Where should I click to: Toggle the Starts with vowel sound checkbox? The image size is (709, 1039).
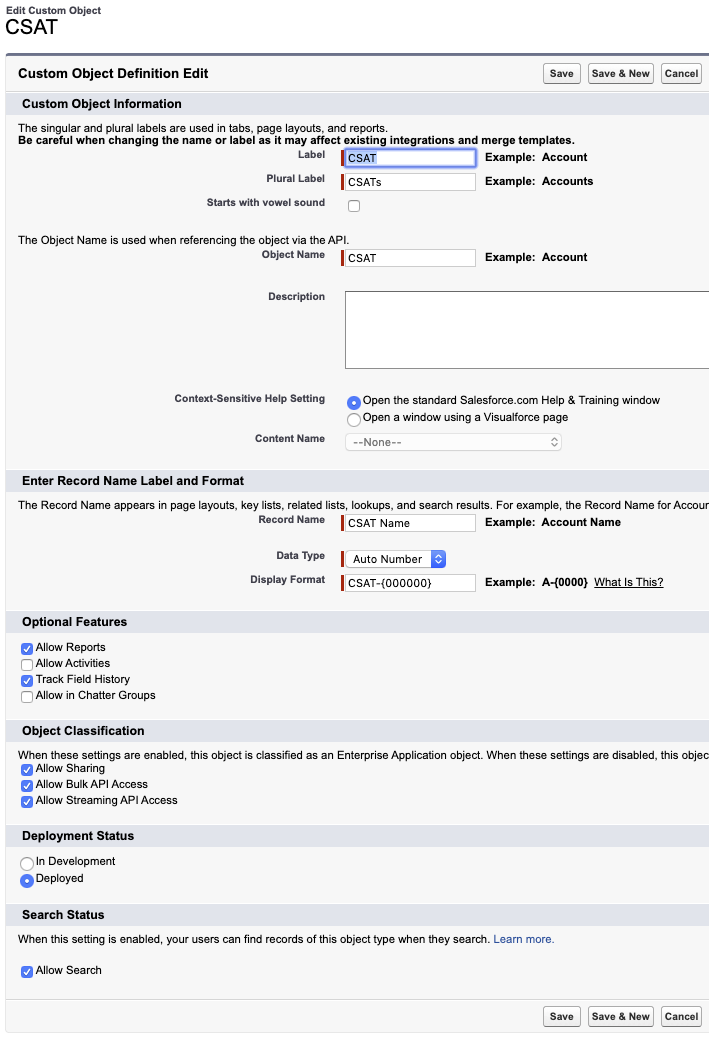tap(354, 206)
